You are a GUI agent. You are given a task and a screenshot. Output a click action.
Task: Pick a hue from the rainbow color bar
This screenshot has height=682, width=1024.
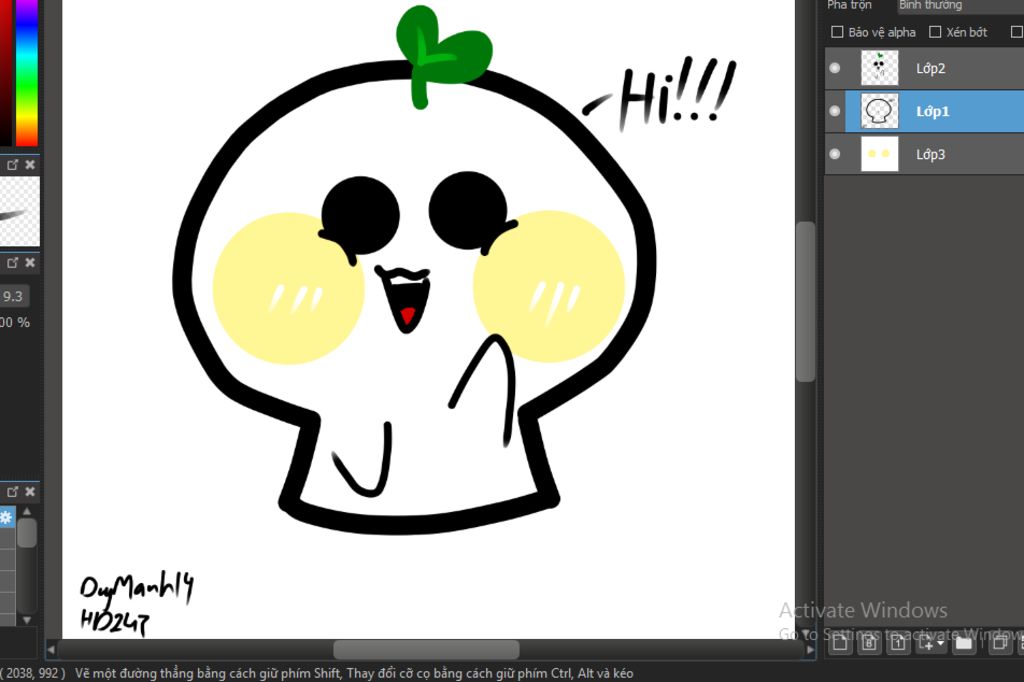pyautogui.click(x=27, y=72)
